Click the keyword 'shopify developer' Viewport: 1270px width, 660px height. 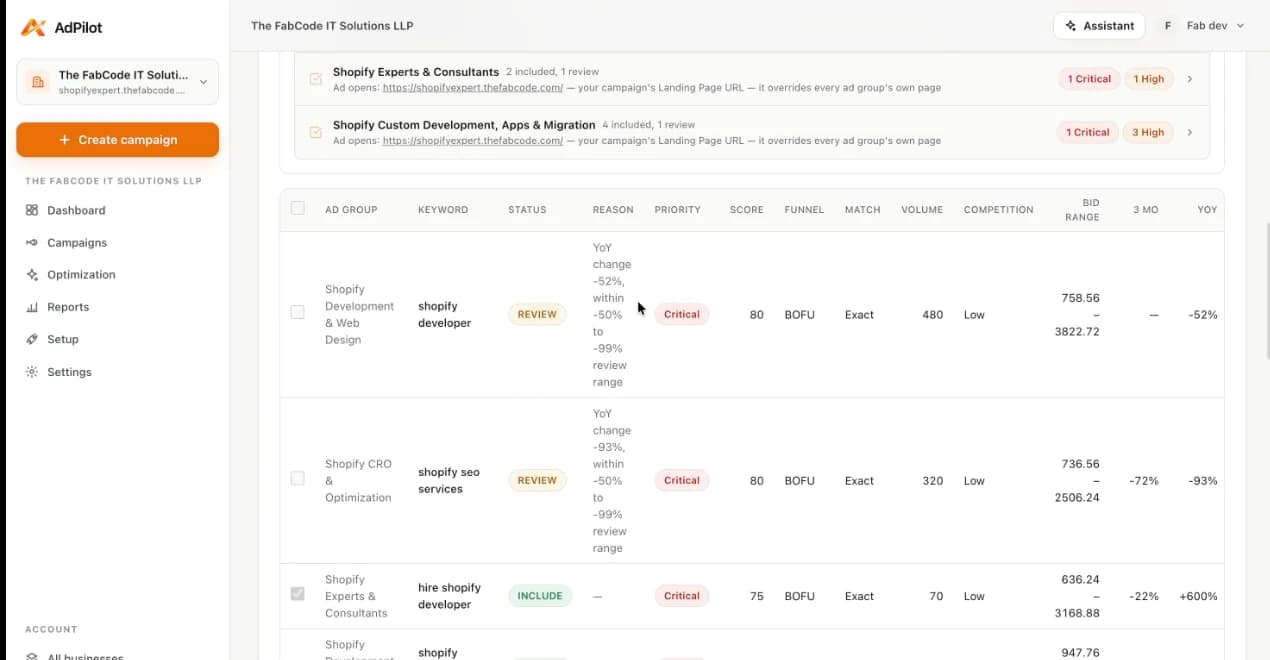[444, 315]
